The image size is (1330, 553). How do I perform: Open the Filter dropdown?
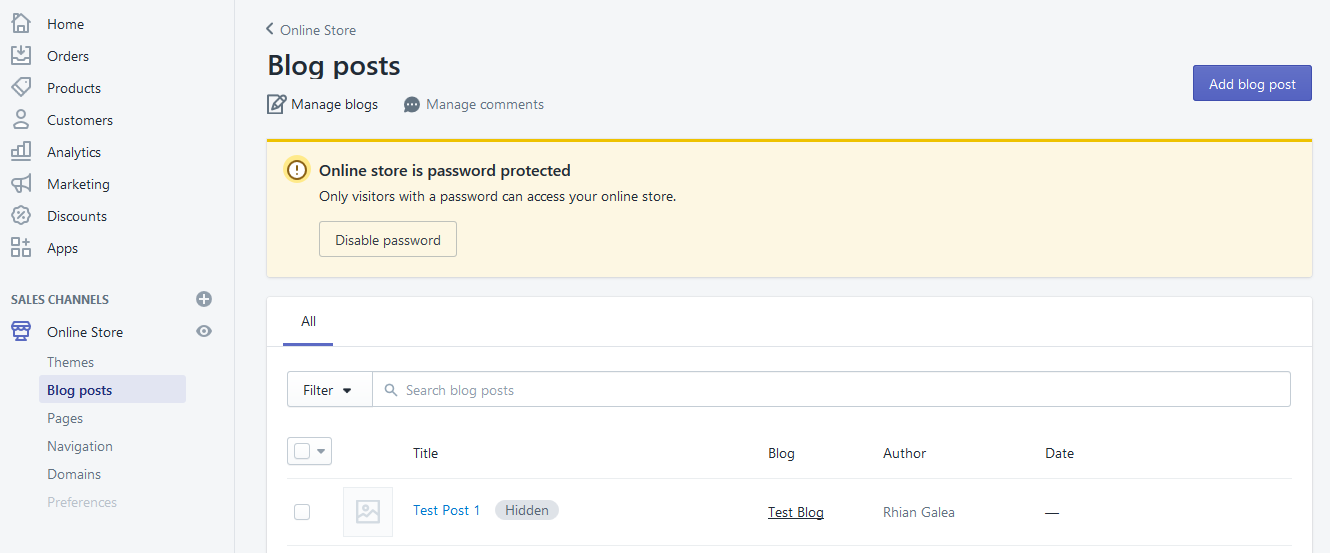[329, 390]
